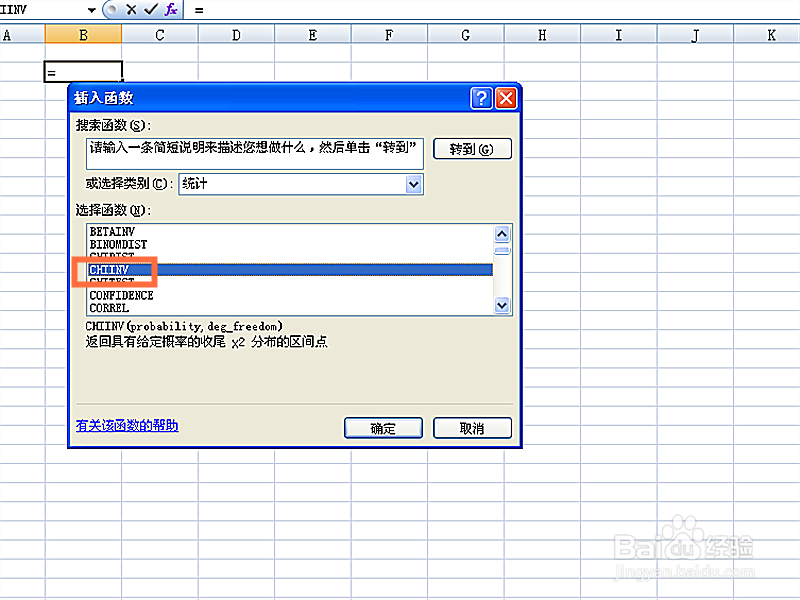This screenshot has width=800, height=600.
Task: Click the formula bar input area
Action: (492, 10)
